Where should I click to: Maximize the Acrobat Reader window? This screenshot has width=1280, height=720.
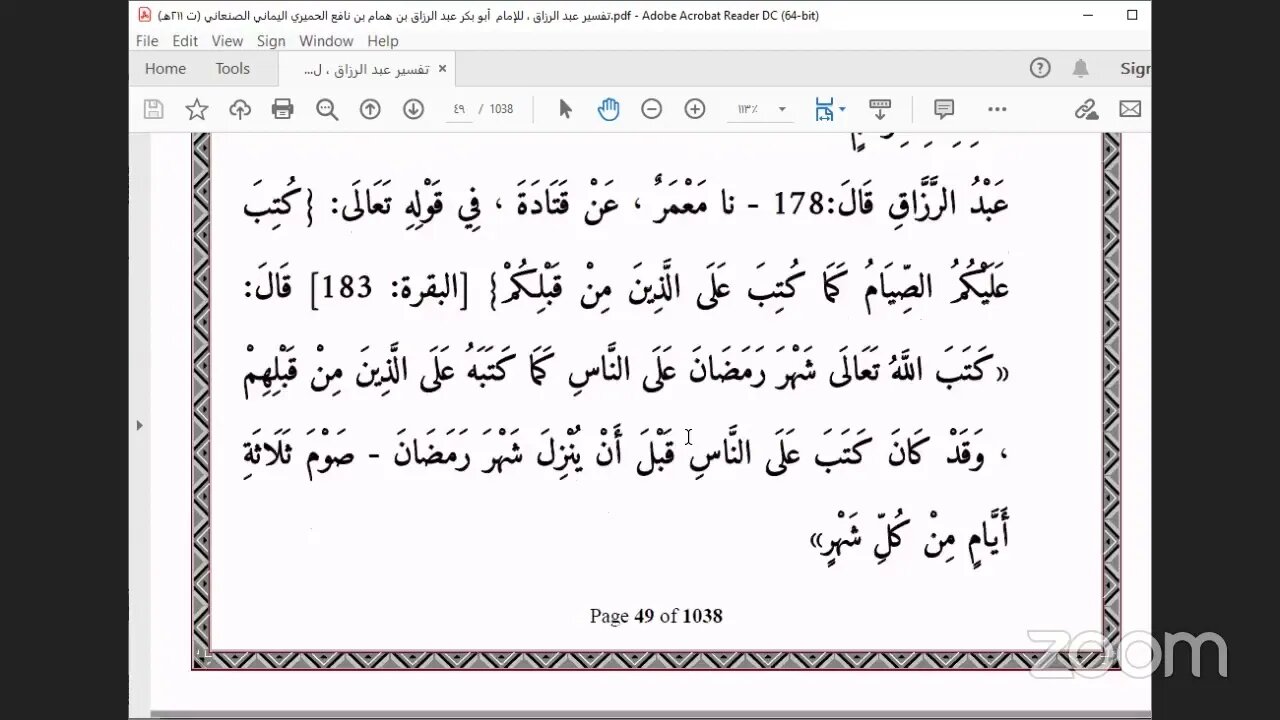point(1132,15)
